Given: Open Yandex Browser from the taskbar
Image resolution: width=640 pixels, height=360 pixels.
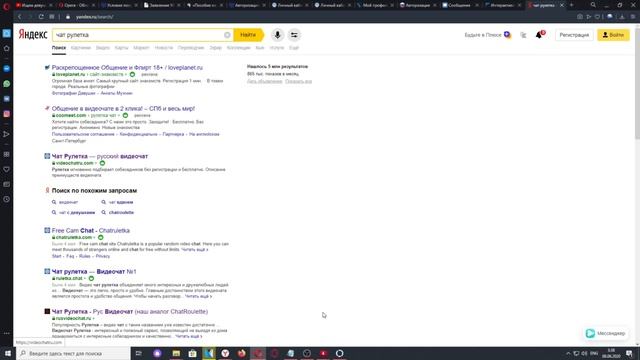Looking at the screenshot, I should [225, 353].
